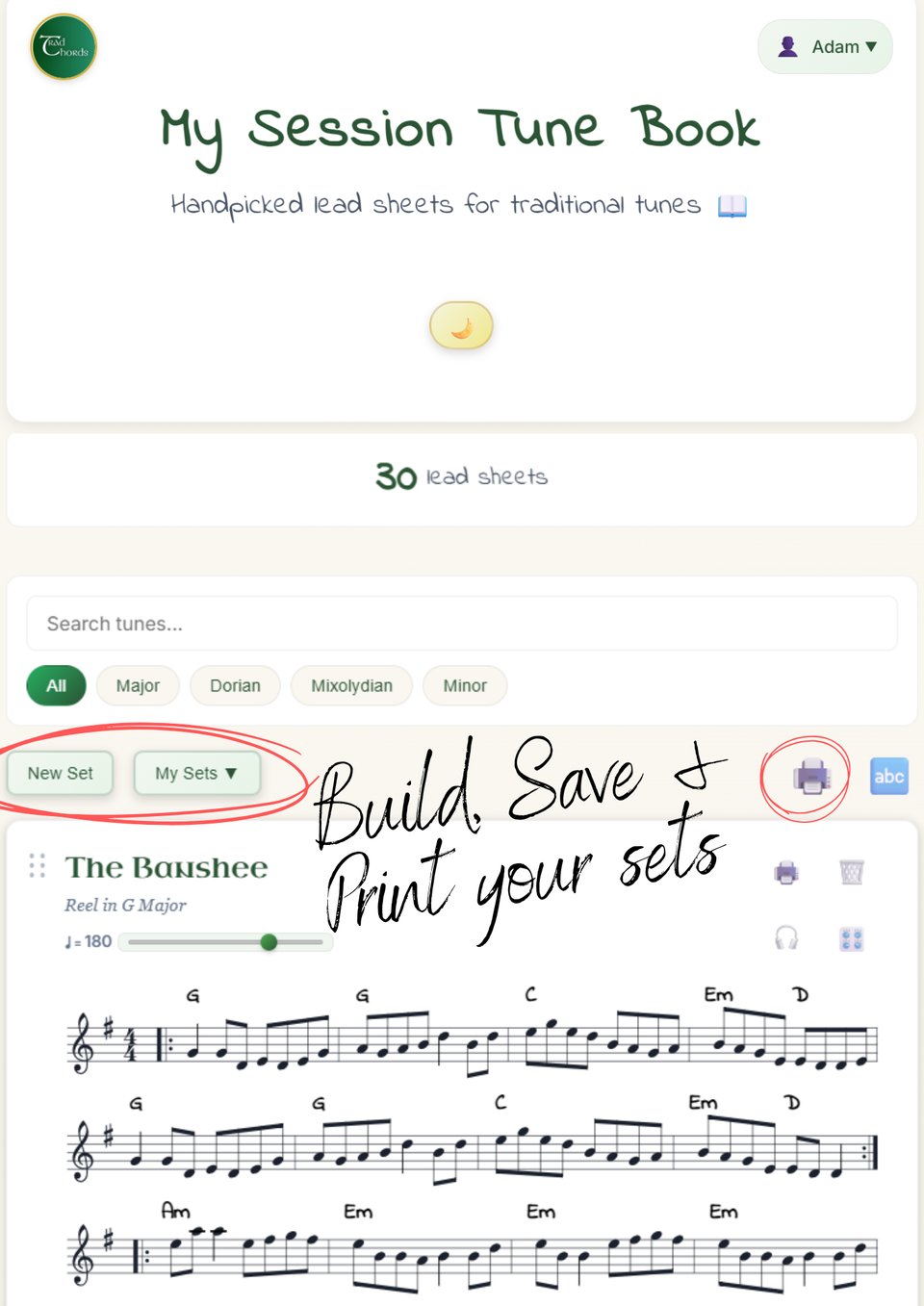This screenshot has width=924, height=1306.
Task: Click the tempo slider handle
Action: pyautogui.click(x=269, y=941)
